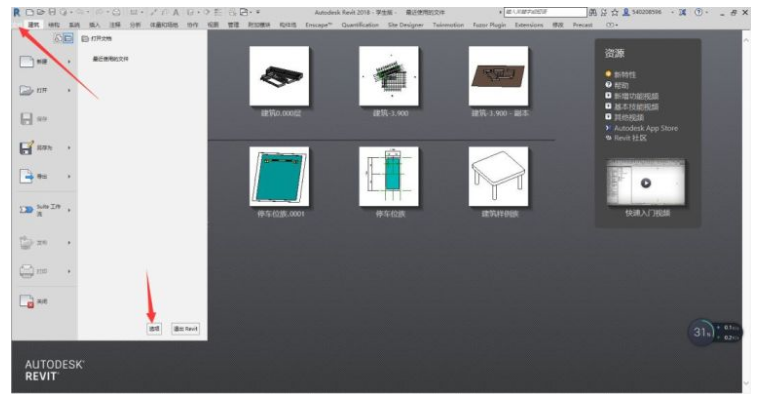Open the Help dropdown arrow
The image size is (764, 400).
point(707,12)
